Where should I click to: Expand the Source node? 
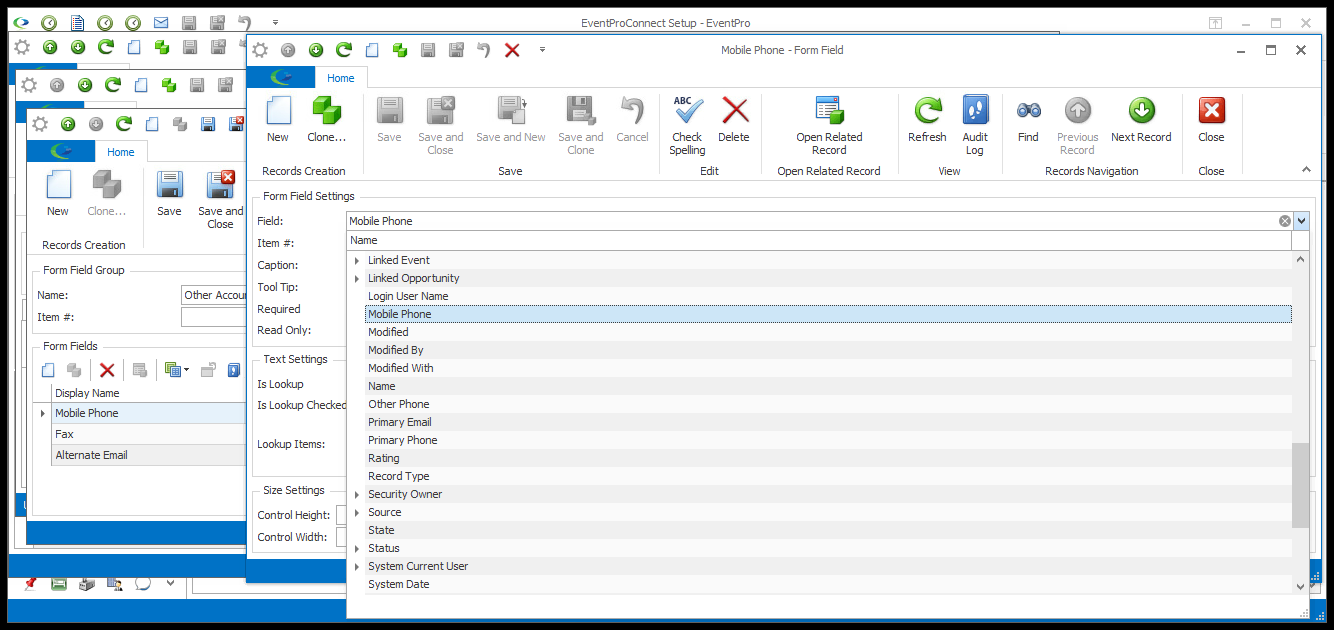(357, 513)
